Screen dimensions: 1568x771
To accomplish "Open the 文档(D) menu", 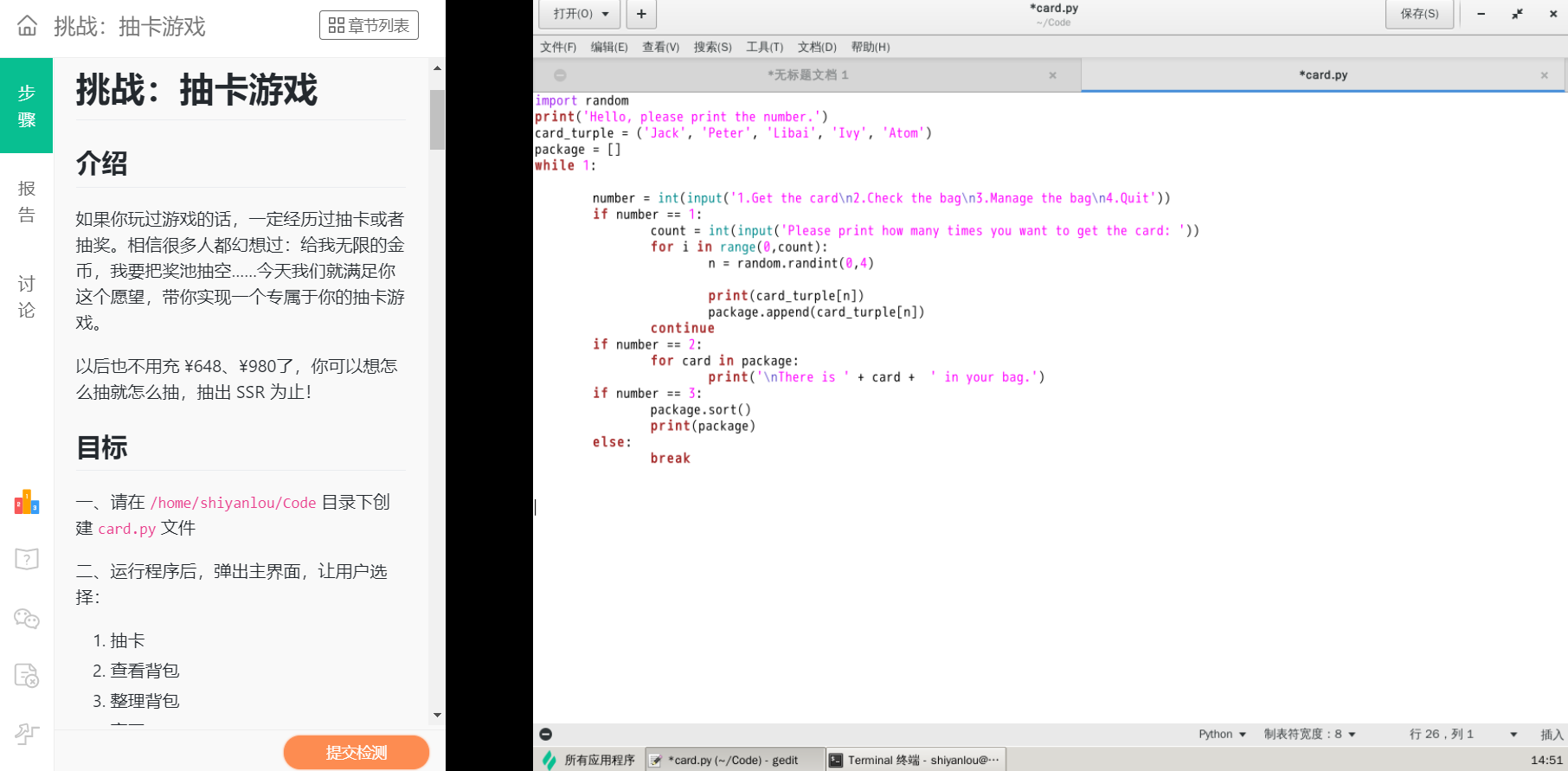I will tap(817, 47).
